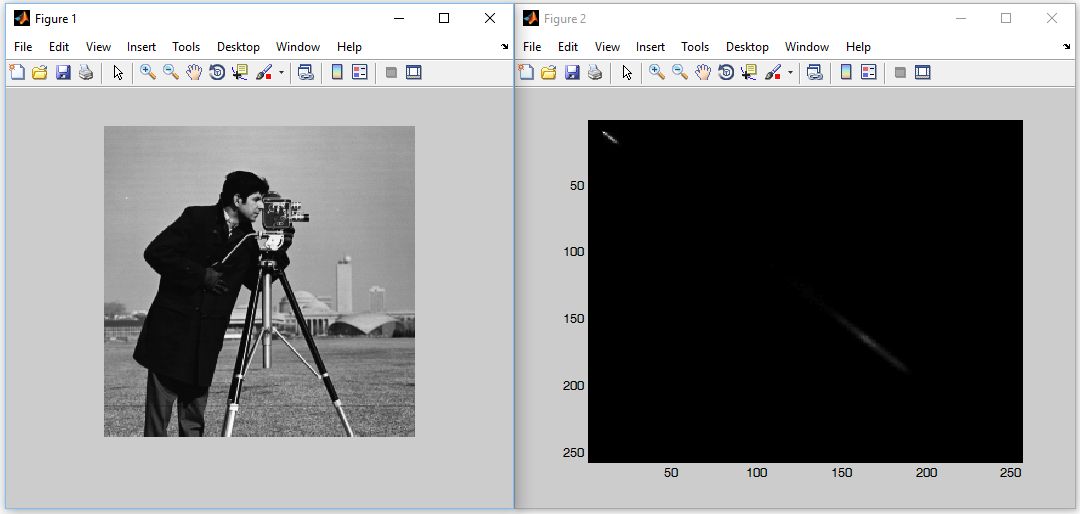Open Desktop menu in Figure 1
The height and width of the screenshot is (514, 1080).
(238, 47)
